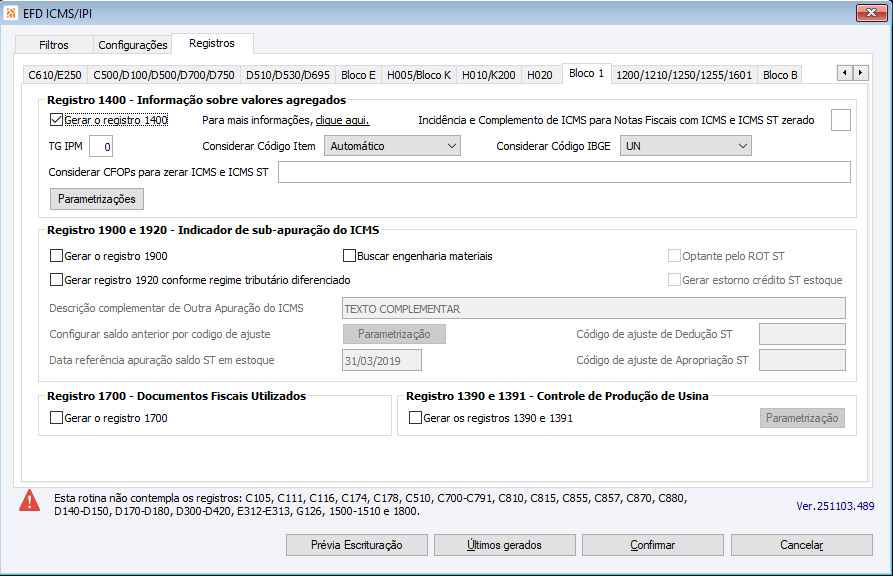Click the 'Descrição complementar de Outra Apuração do ICMS' label
This screenshot has width=893, height=576.
176,308
